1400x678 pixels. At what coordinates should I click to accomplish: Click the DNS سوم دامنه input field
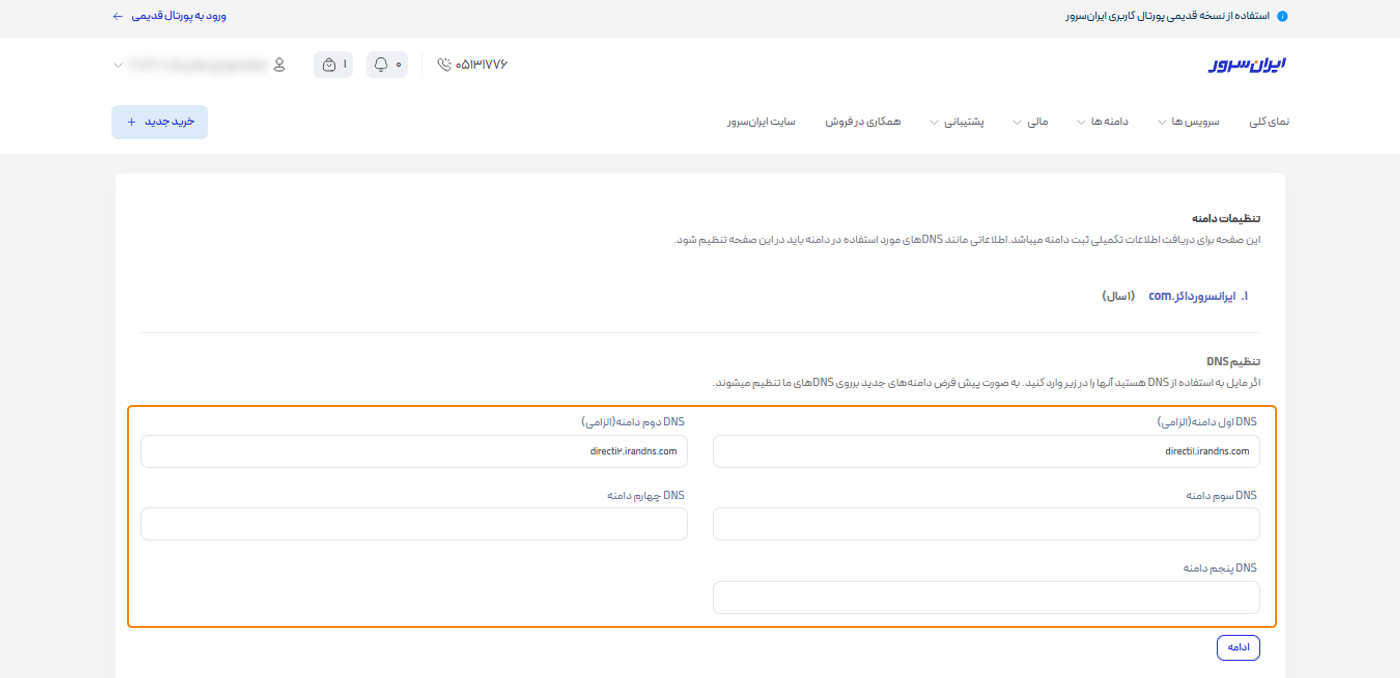click(x=986, y=523)
